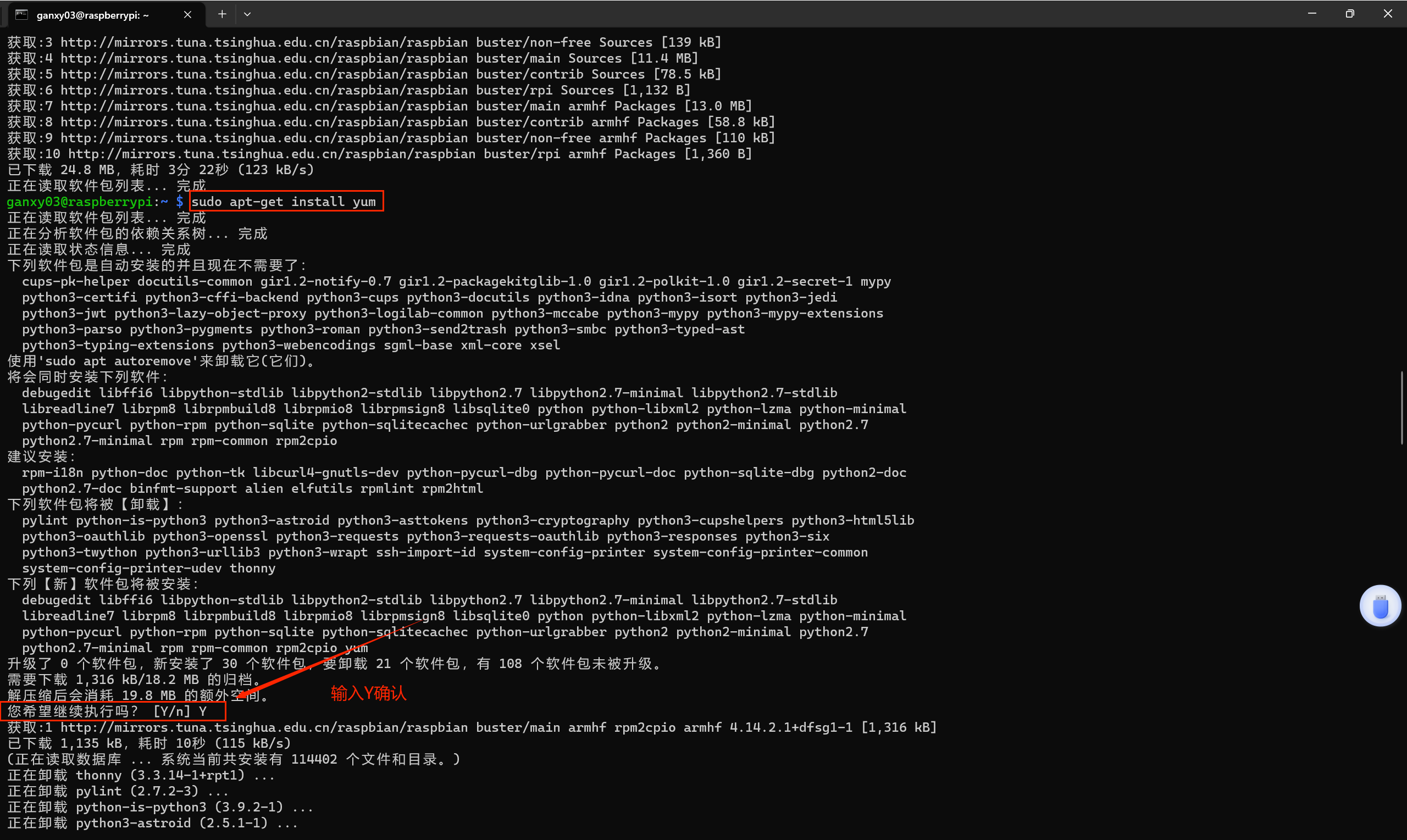This screenshot has height=840, width=1407.
Task: Minimize the terminal window
Action: click(x=1312, y=14)
